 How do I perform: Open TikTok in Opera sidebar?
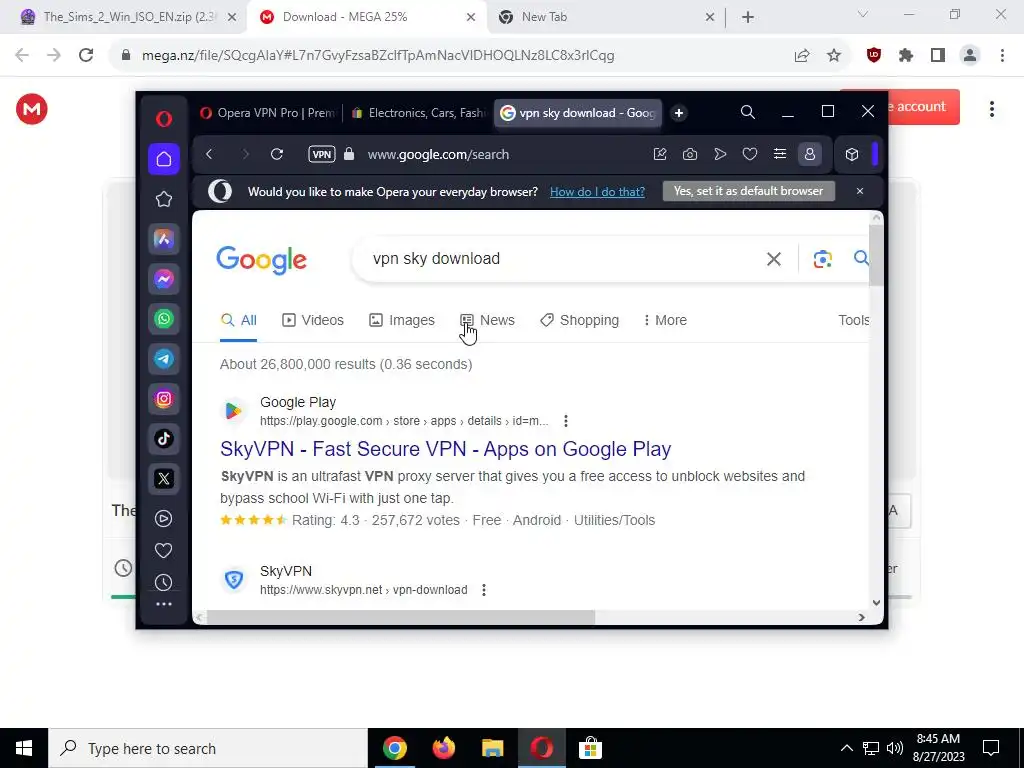coord(163,439)
